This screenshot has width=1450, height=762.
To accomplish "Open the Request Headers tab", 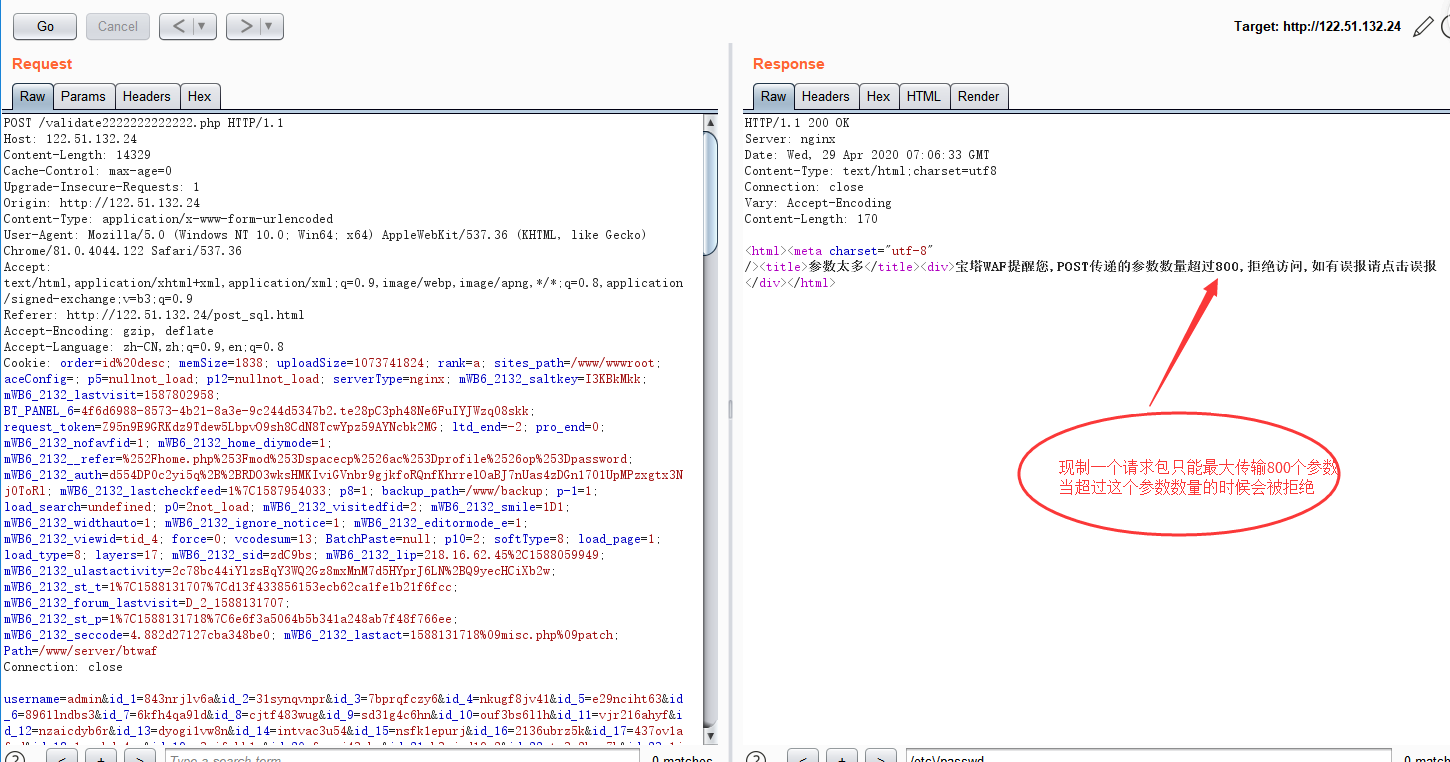I will [146, 96].
